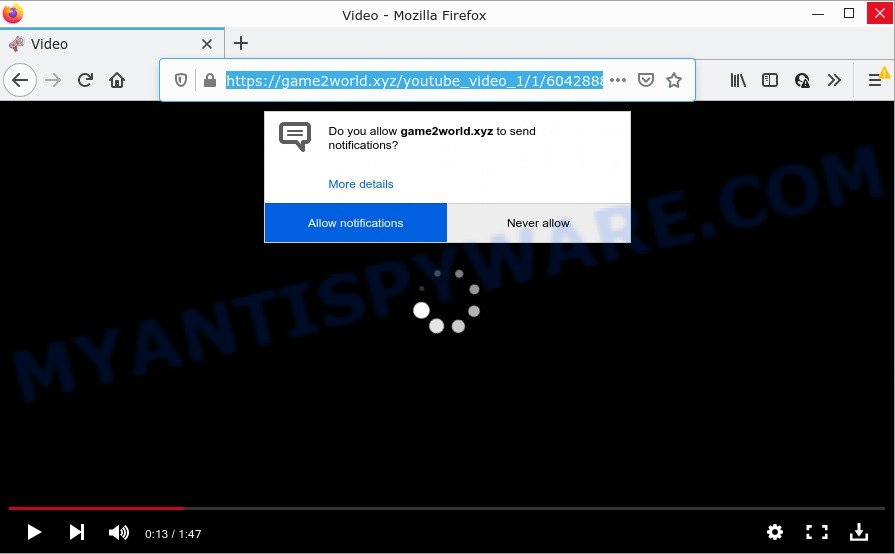Click the forward navigation arrow
Viewport: 895px width, 554px height.
(x=53, y=80)
